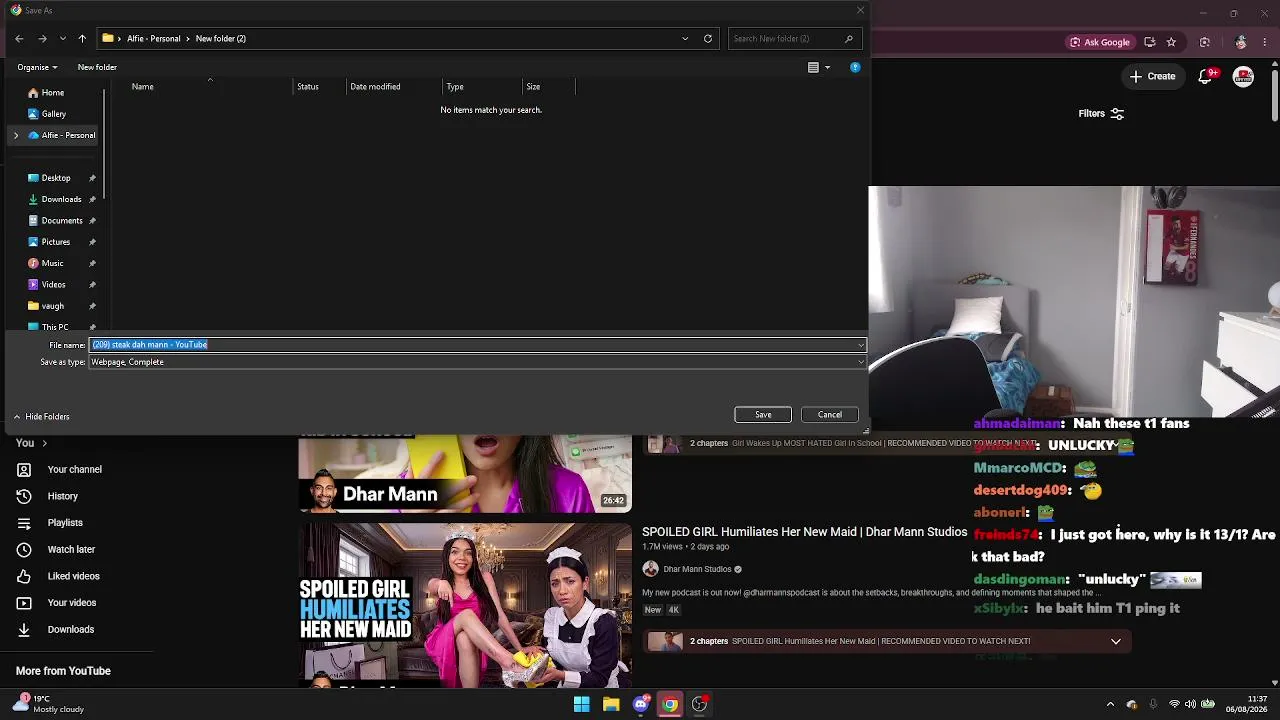Screen dimensions: 1280x720
Task: Click the File name text field
Action: (472, 345)
